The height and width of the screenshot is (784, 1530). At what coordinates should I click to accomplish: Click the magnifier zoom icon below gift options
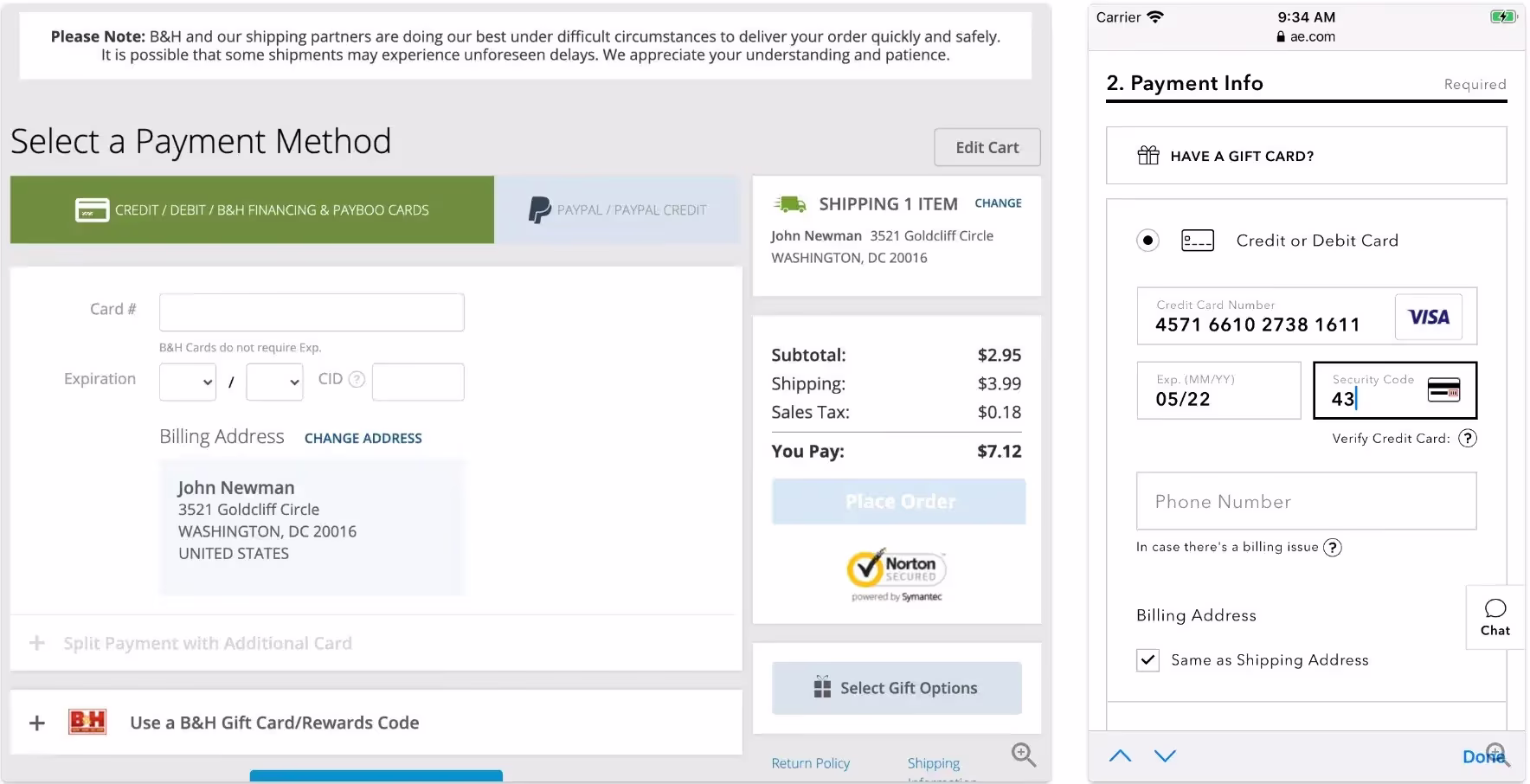tap(1023, 755)
